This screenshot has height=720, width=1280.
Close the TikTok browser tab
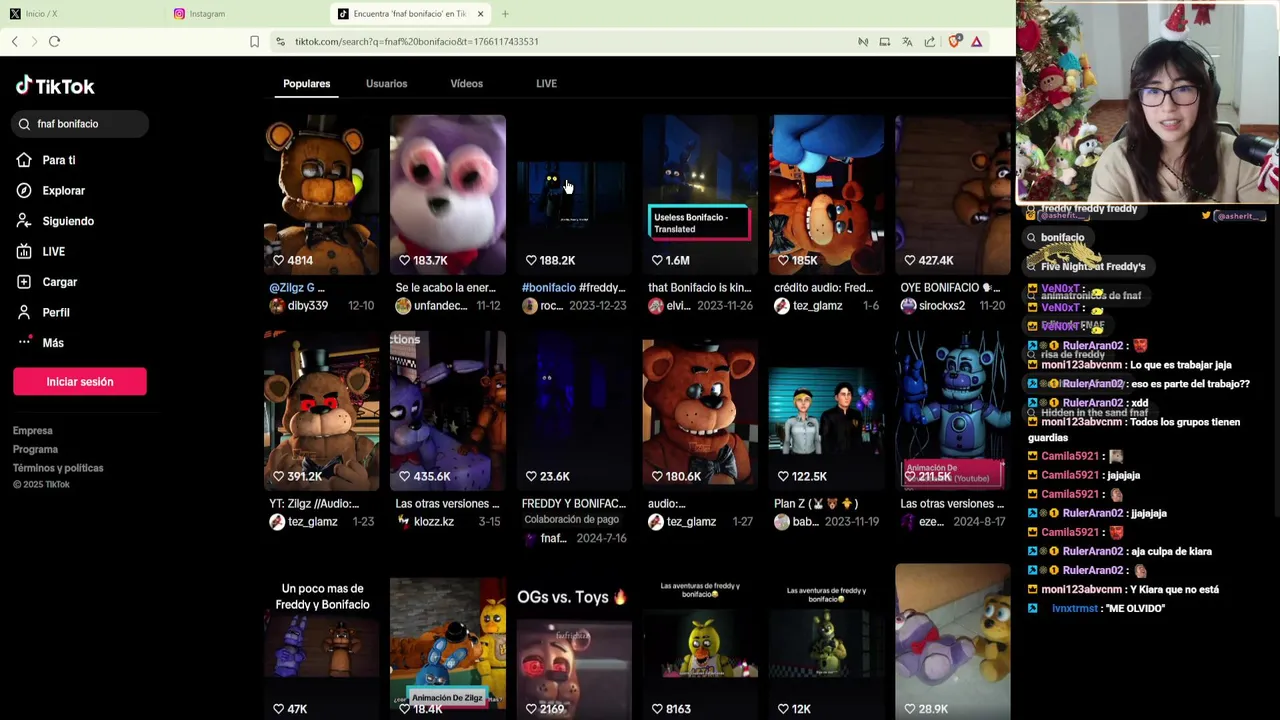480,14
